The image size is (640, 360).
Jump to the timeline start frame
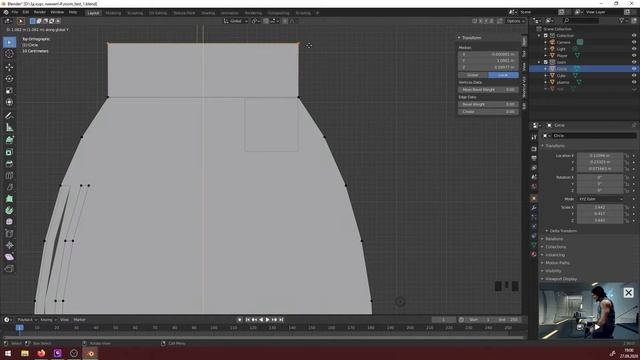(248, 320)
